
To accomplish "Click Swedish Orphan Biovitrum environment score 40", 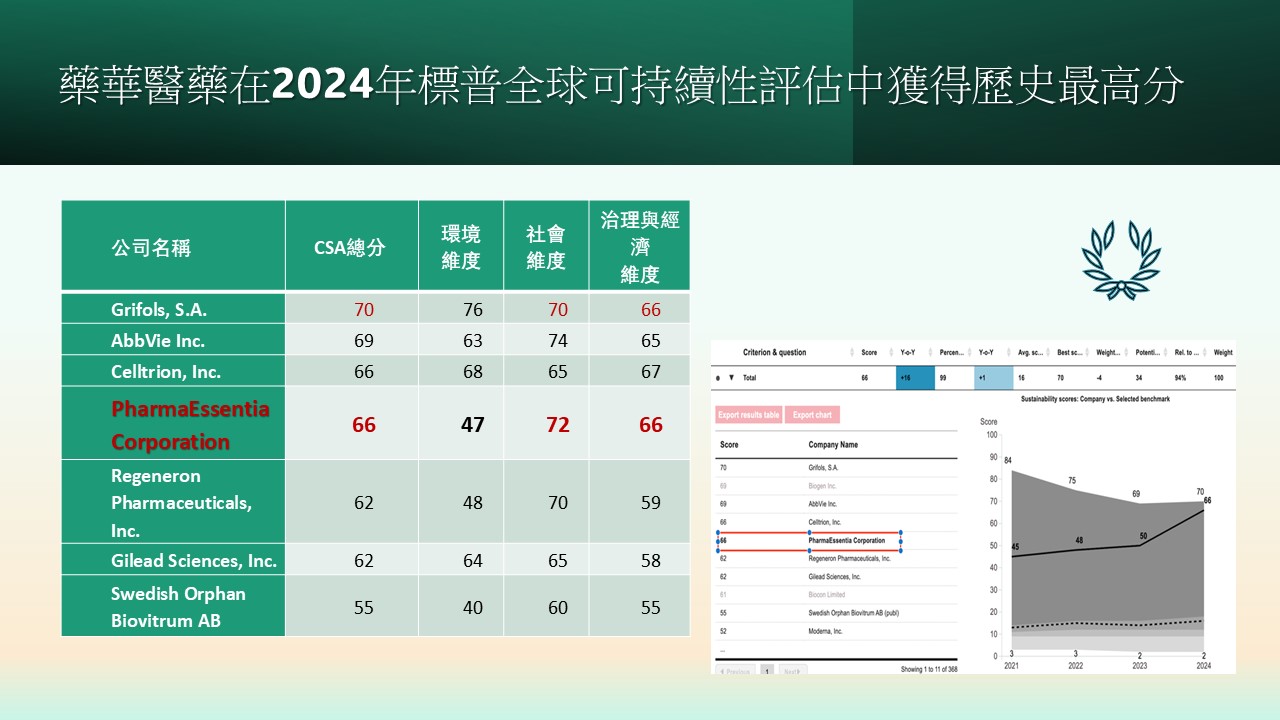I will pyautogui.click(x=473, y=607).
